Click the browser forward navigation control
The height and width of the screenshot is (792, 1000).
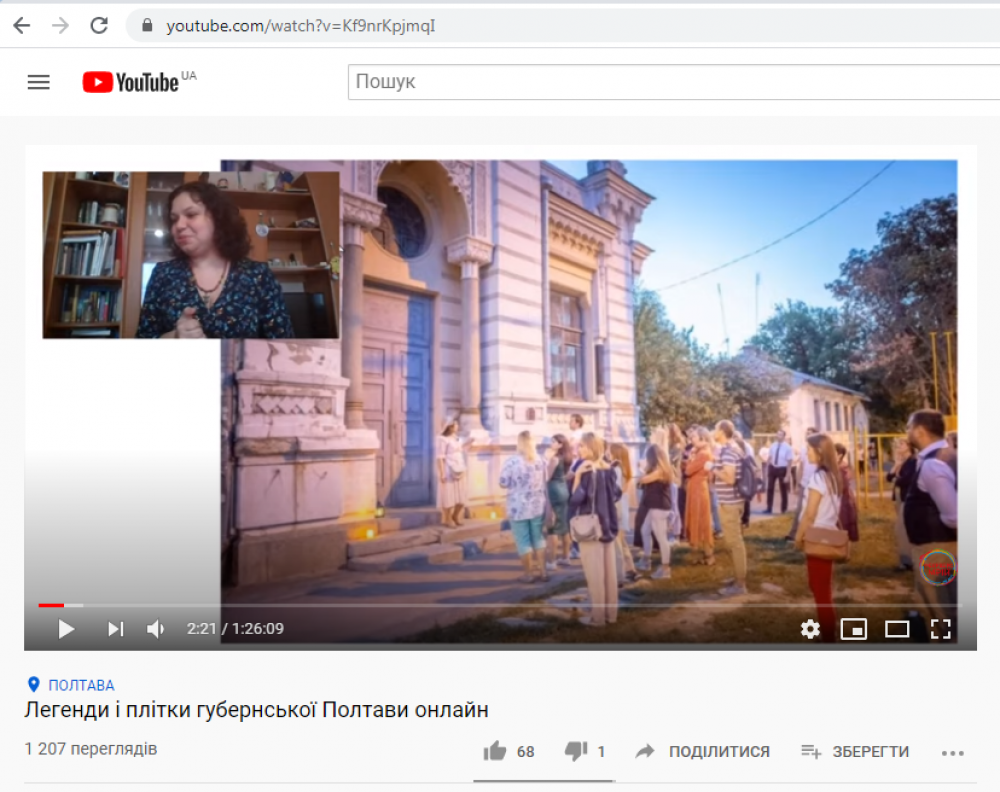pyautogui.click(x=59, y=25)
